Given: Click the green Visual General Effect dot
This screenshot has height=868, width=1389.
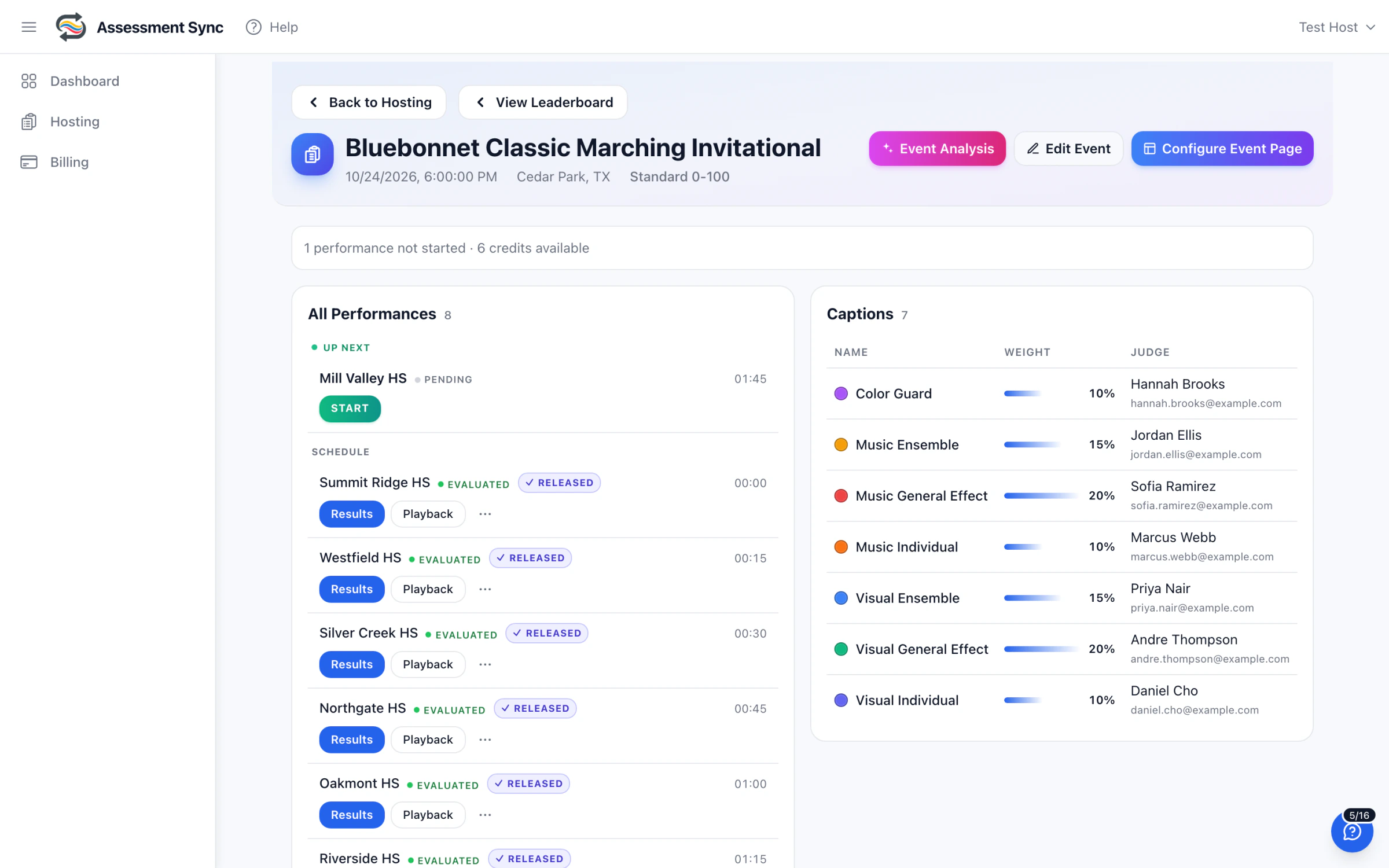Looking at the screenshot, I should pyautogui.click(x=841, y=649).
